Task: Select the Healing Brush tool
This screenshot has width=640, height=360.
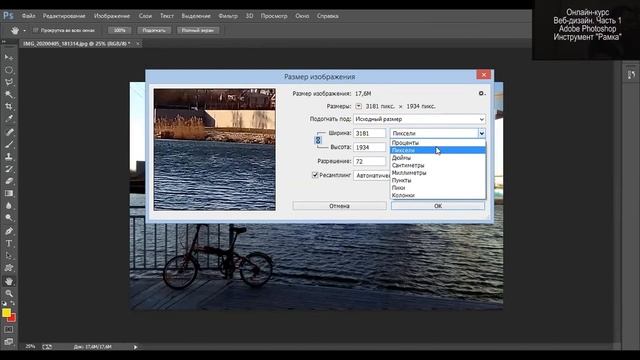Action: pyautogui.click(x=9, y=132)
